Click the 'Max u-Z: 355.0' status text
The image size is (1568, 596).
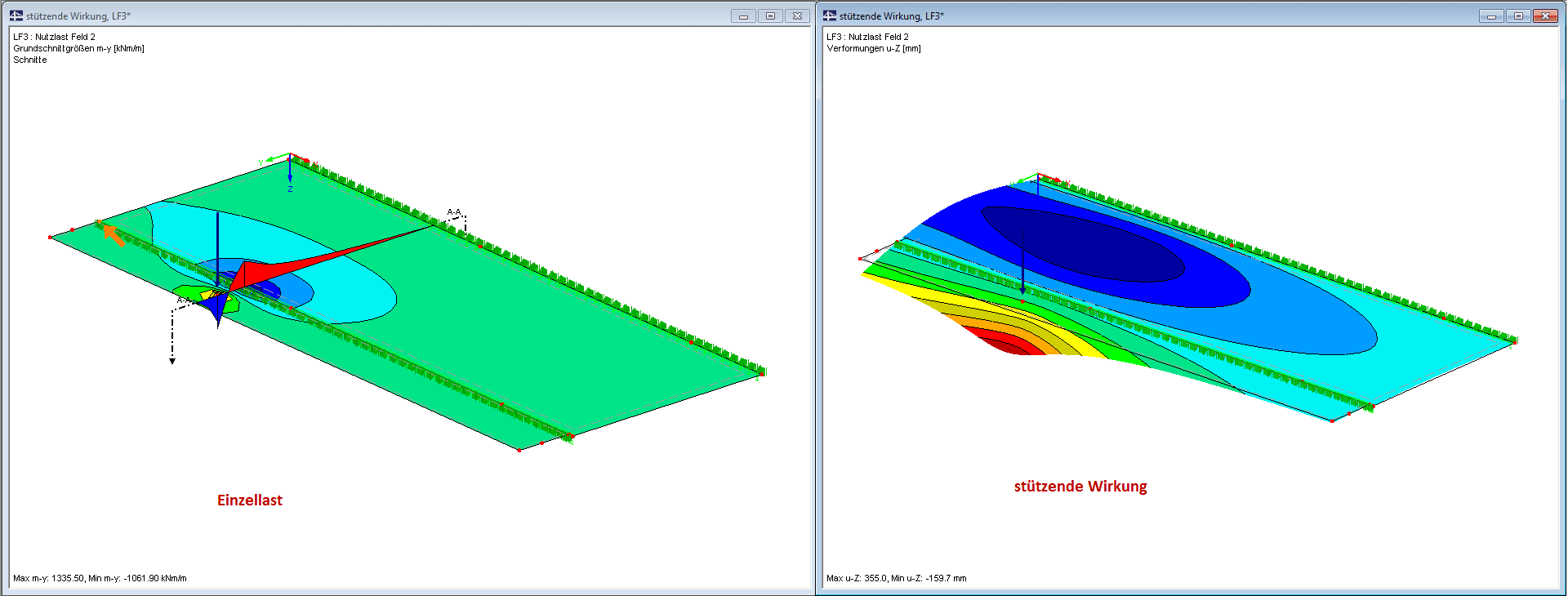click(856, 578)
